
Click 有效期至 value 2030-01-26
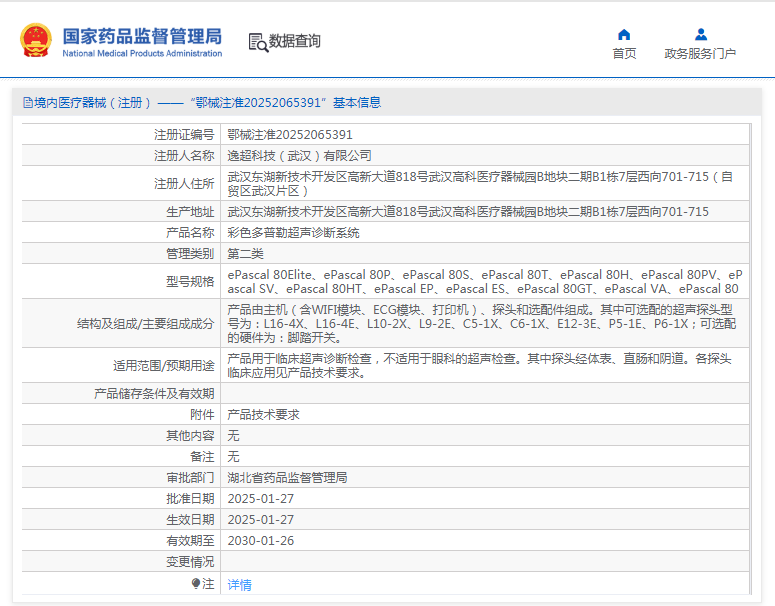[x=260, y=541]
